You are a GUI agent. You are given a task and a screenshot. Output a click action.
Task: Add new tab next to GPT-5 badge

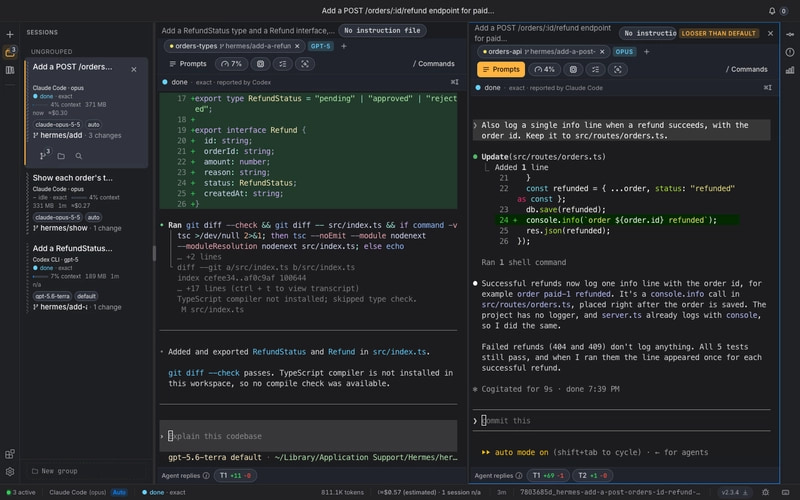pos(343,46)
